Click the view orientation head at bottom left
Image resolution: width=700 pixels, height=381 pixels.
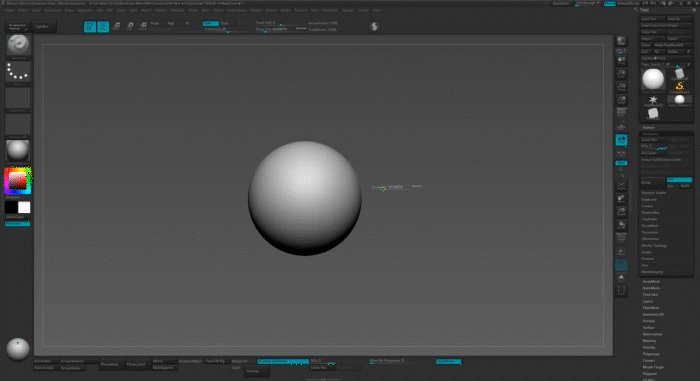[18, 349]
